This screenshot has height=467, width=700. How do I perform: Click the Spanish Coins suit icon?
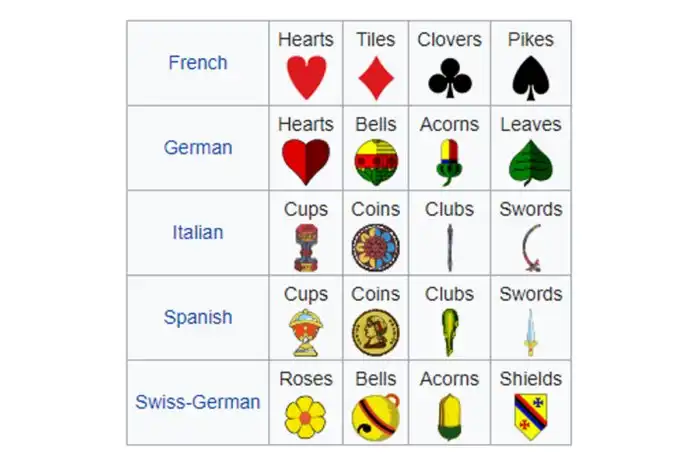376,332
